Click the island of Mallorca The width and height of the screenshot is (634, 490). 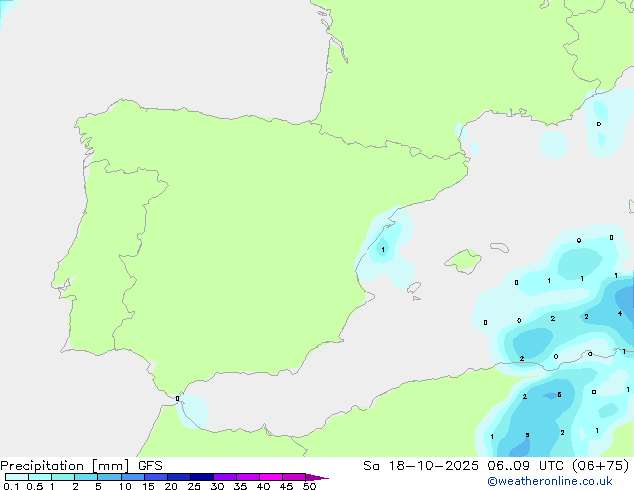[x=463, y=261]
